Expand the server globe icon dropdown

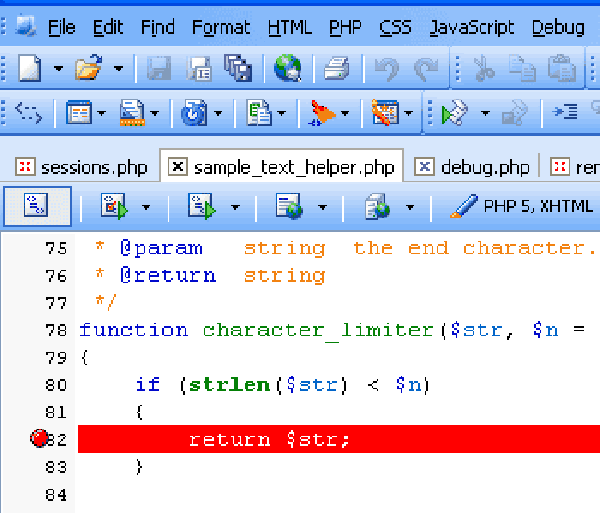click(x=410, y=207)
